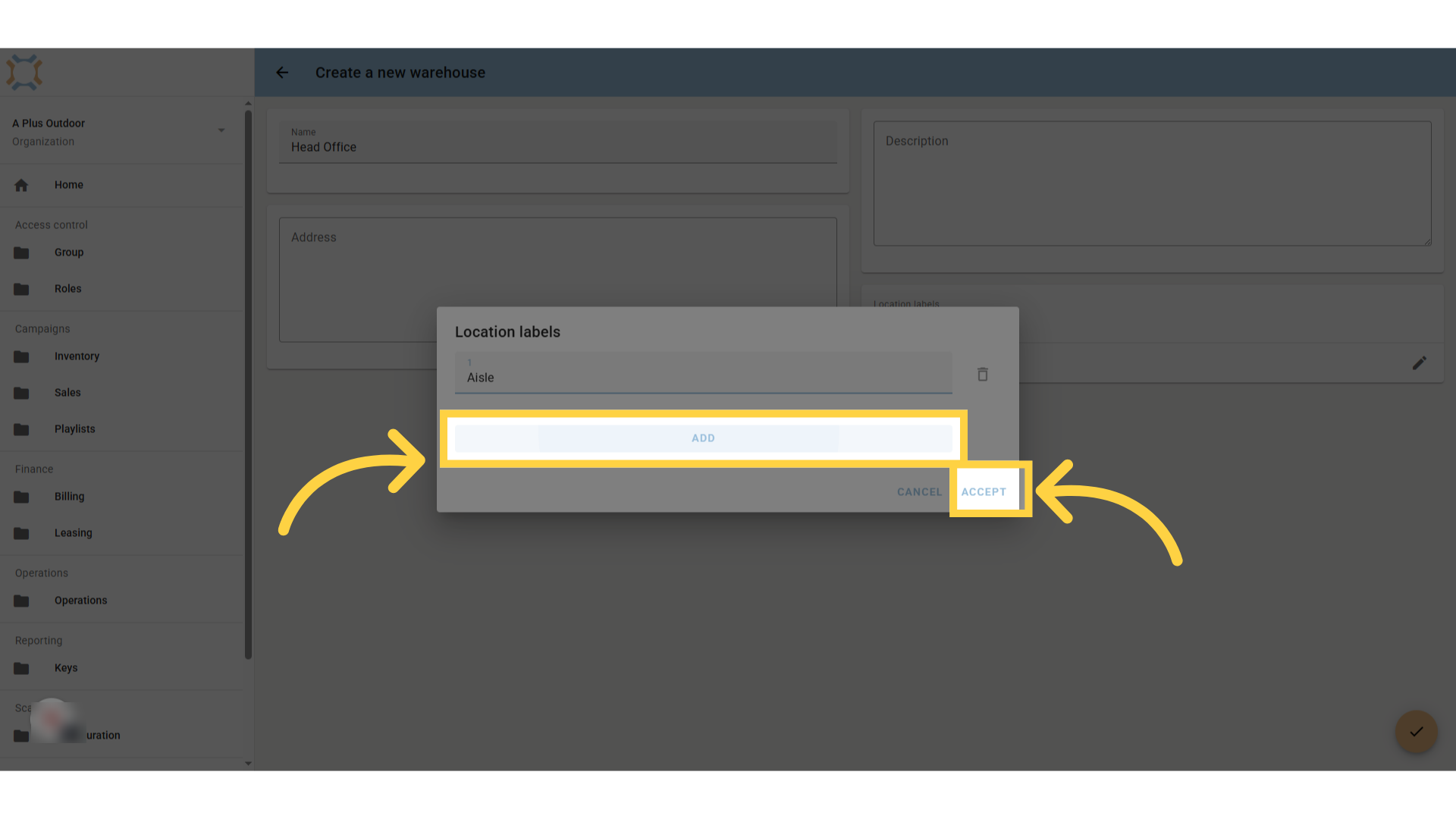
Task: Click the sidebar scroll up arrow
Action: [248, 103]
